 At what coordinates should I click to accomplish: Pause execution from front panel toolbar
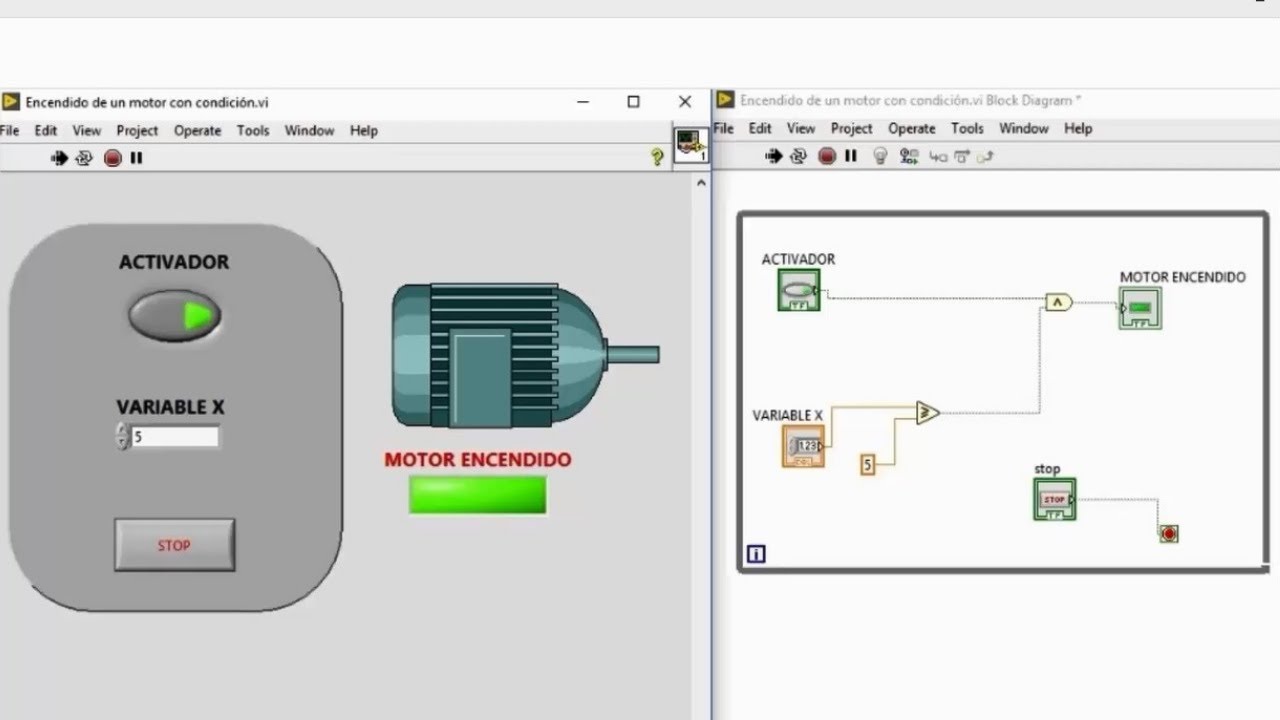pyautogui.click(x=136, y=158)
